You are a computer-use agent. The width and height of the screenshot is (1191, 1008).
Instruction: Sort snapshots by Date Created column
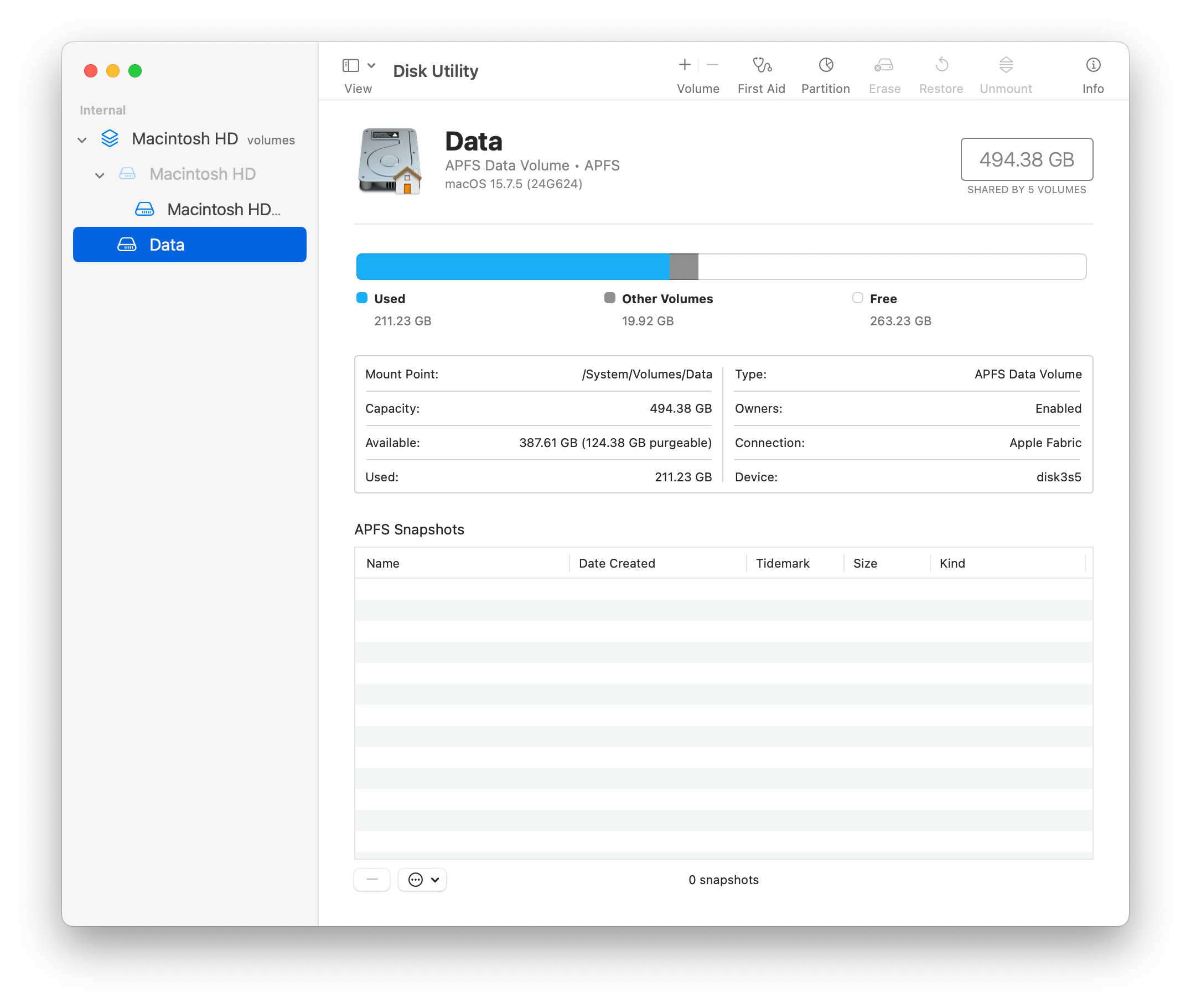pyautogui.click(x=658, y=563)
